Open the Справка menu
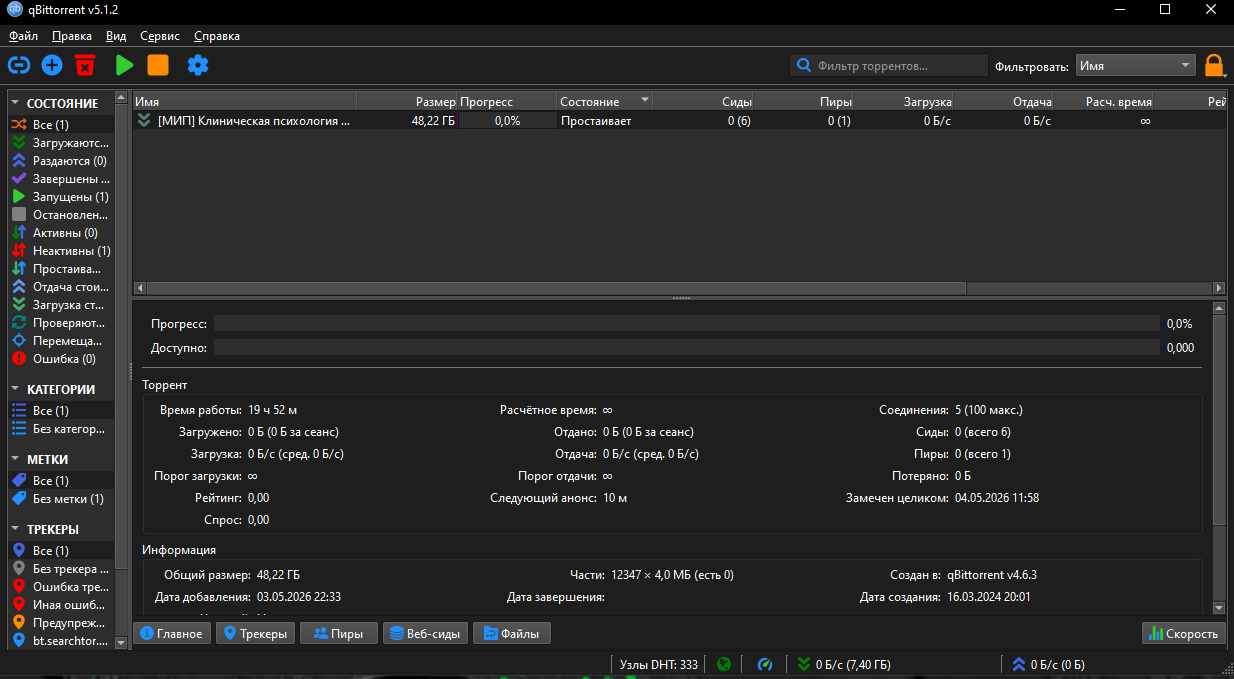Viewport: 1234px width, 679px height. (217, 36)
